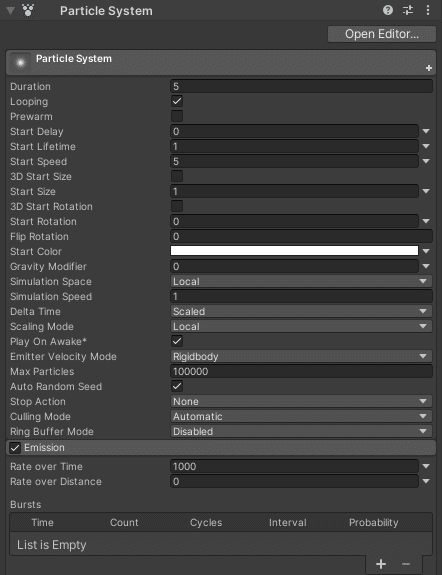Open Start Lifetime curve mode arrow

426,146
